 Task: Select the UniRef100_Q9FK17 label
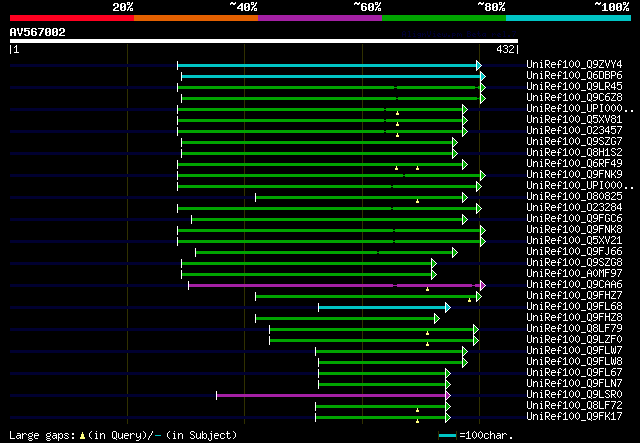(574, 417)
